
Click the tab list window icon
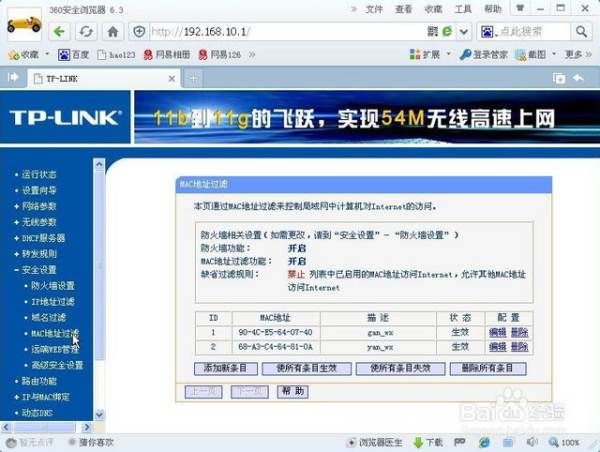click(559, 78)
